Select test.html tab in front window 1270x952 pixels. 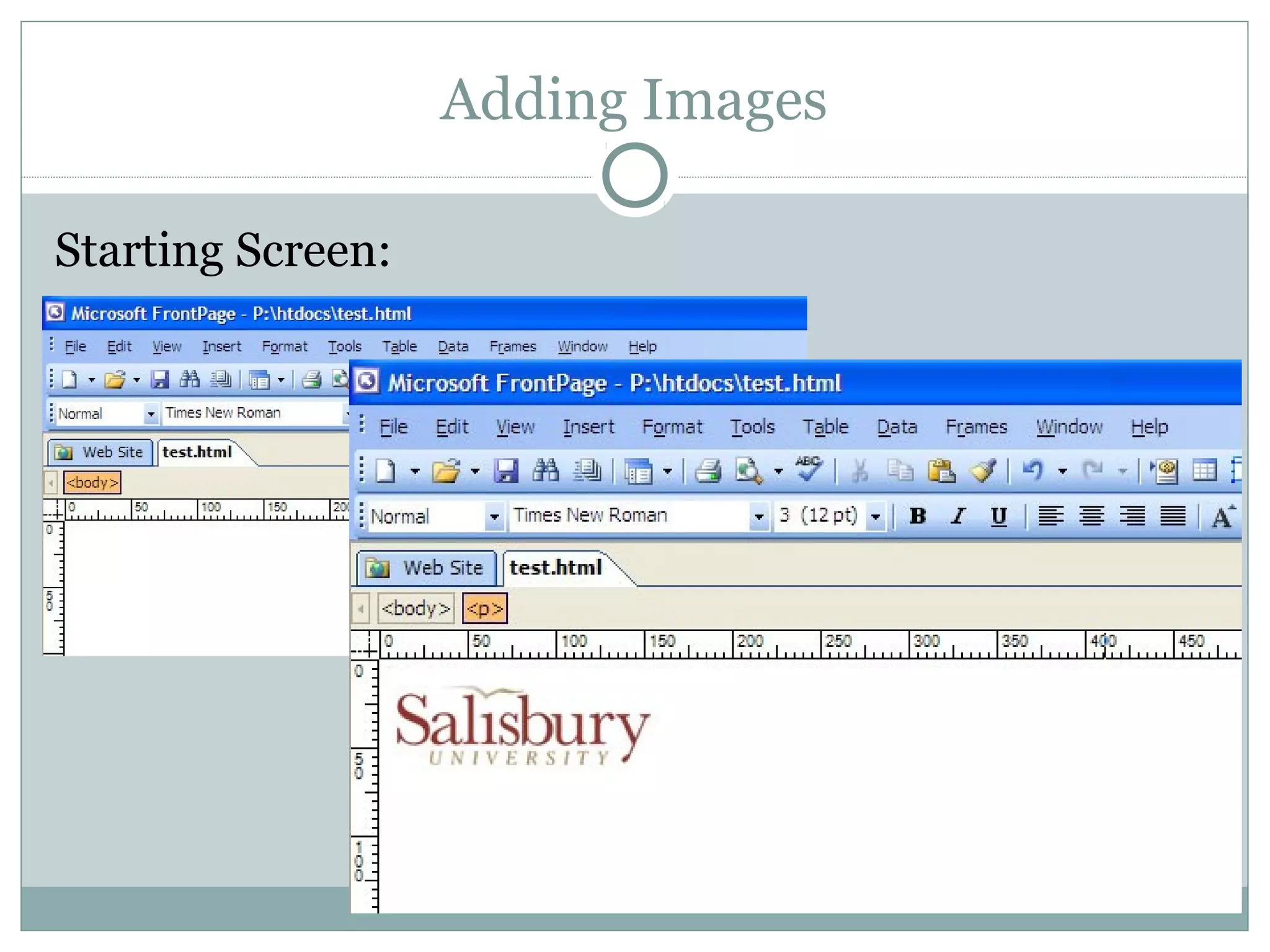pyautogui.click(x=556, y=568)
